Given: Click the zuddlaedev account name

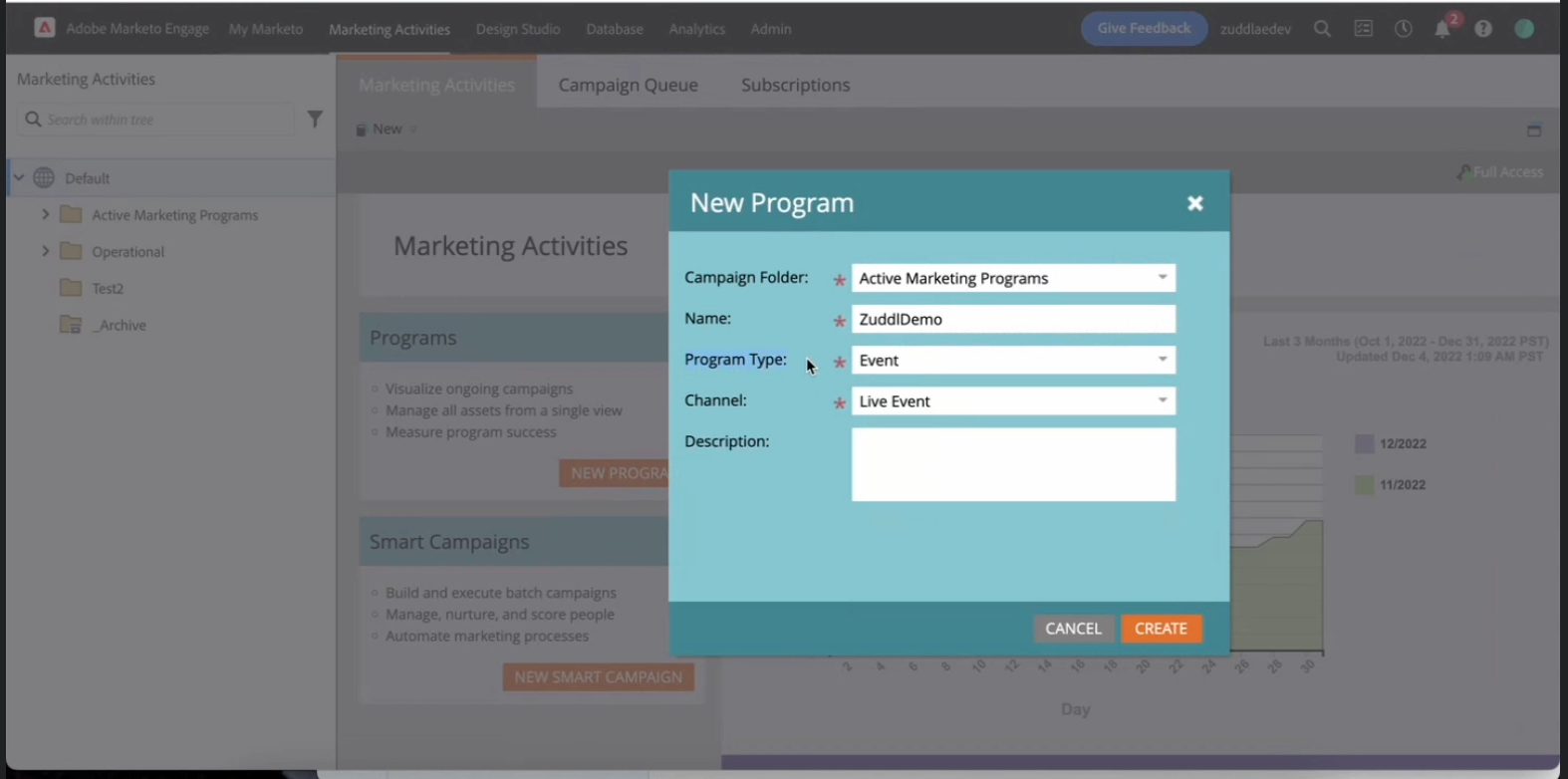Looking at the screenshot, I should [1256, 29].
